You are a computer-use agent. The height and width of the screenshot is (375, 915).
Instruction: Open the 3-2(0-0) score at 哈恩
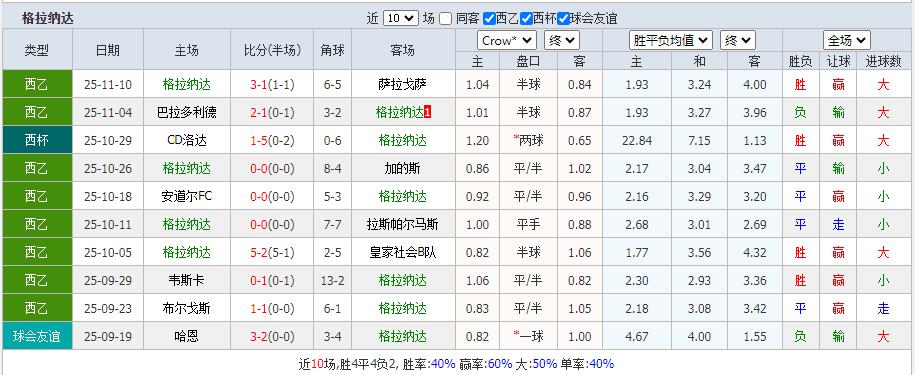pos(273,337)
